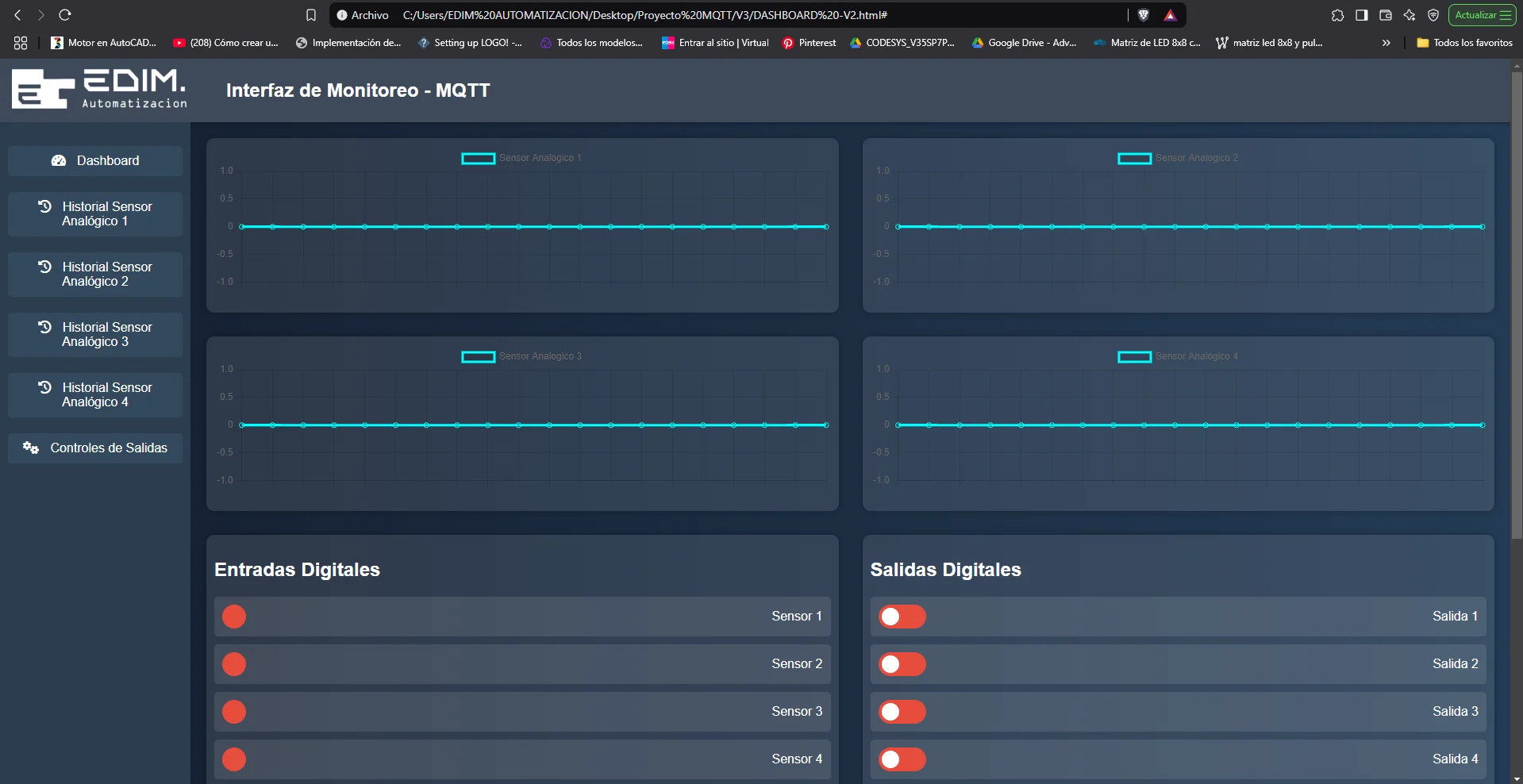Toggle the browser sidebar panel icon
Viewport: 1523px width, 784px height.
(x=1362, y=15)
